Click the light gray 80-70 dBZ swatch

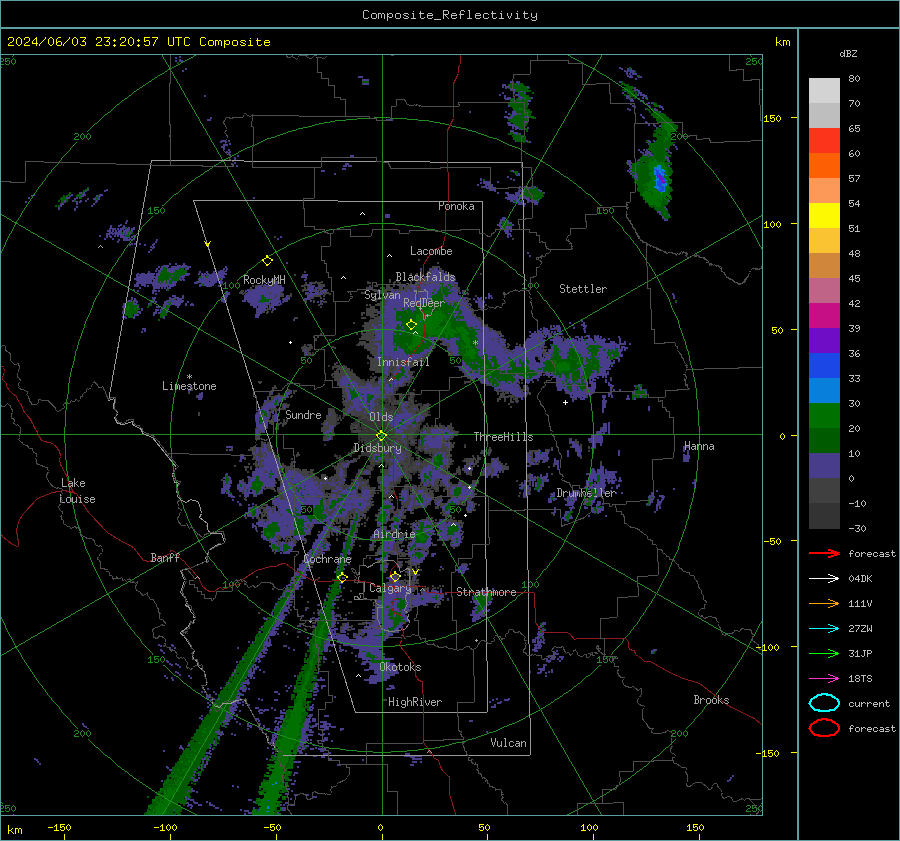pyautogui.click(x=824, y=90)
